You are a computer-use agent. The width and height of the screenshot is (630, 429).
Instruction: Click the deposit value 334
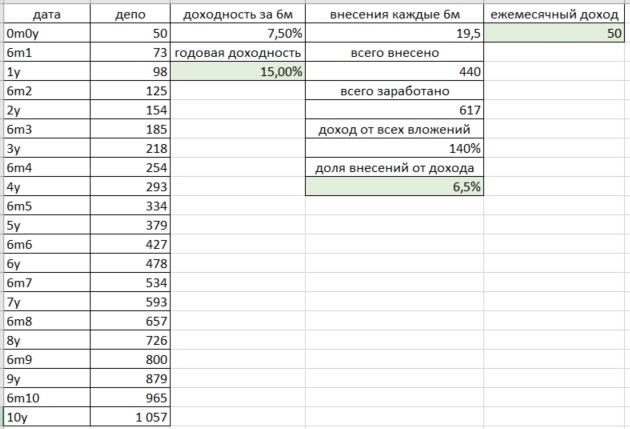[x=130, y=206]
